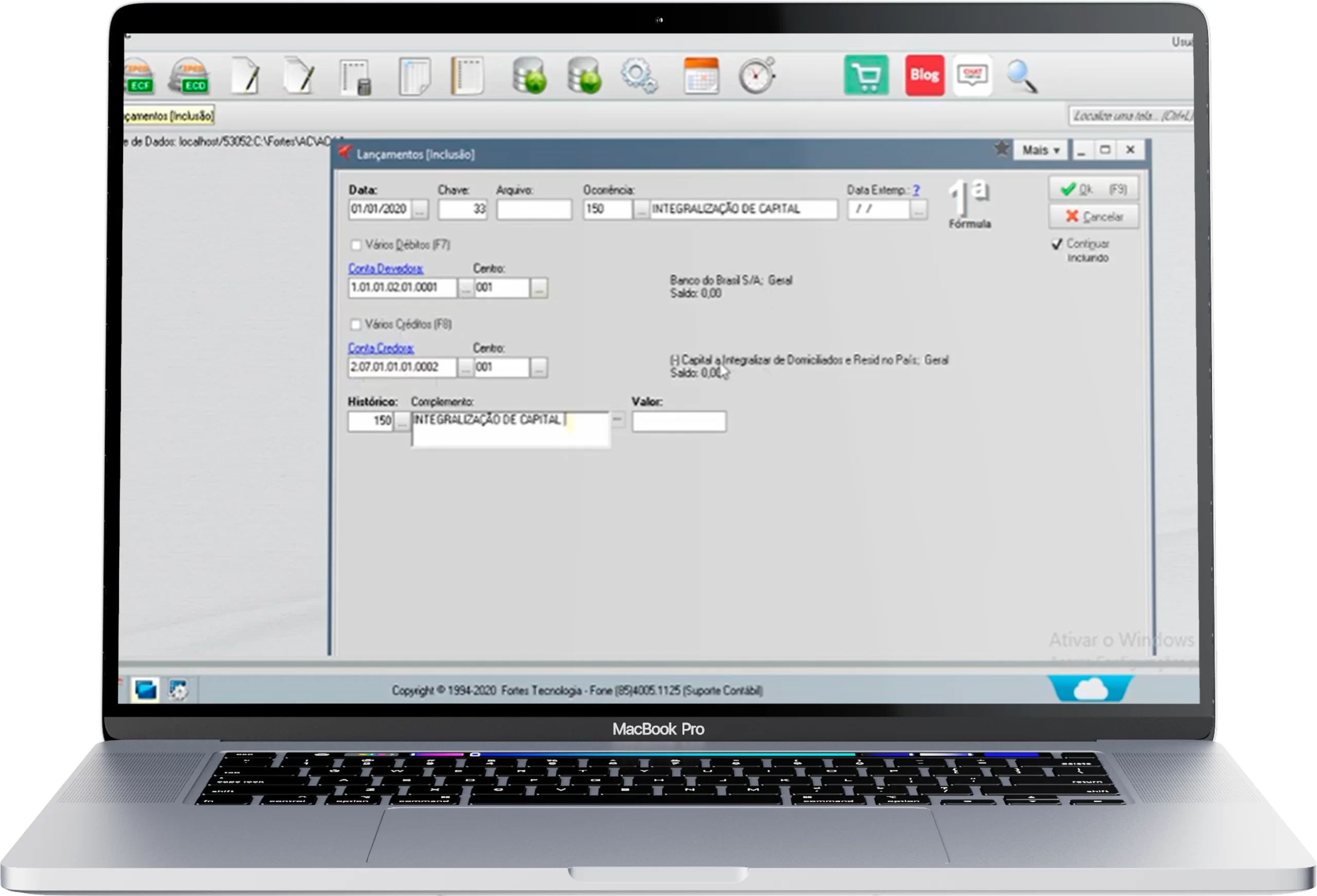Click the Valor input field
Screen dimensions: 1317x896
coord(679,422)
